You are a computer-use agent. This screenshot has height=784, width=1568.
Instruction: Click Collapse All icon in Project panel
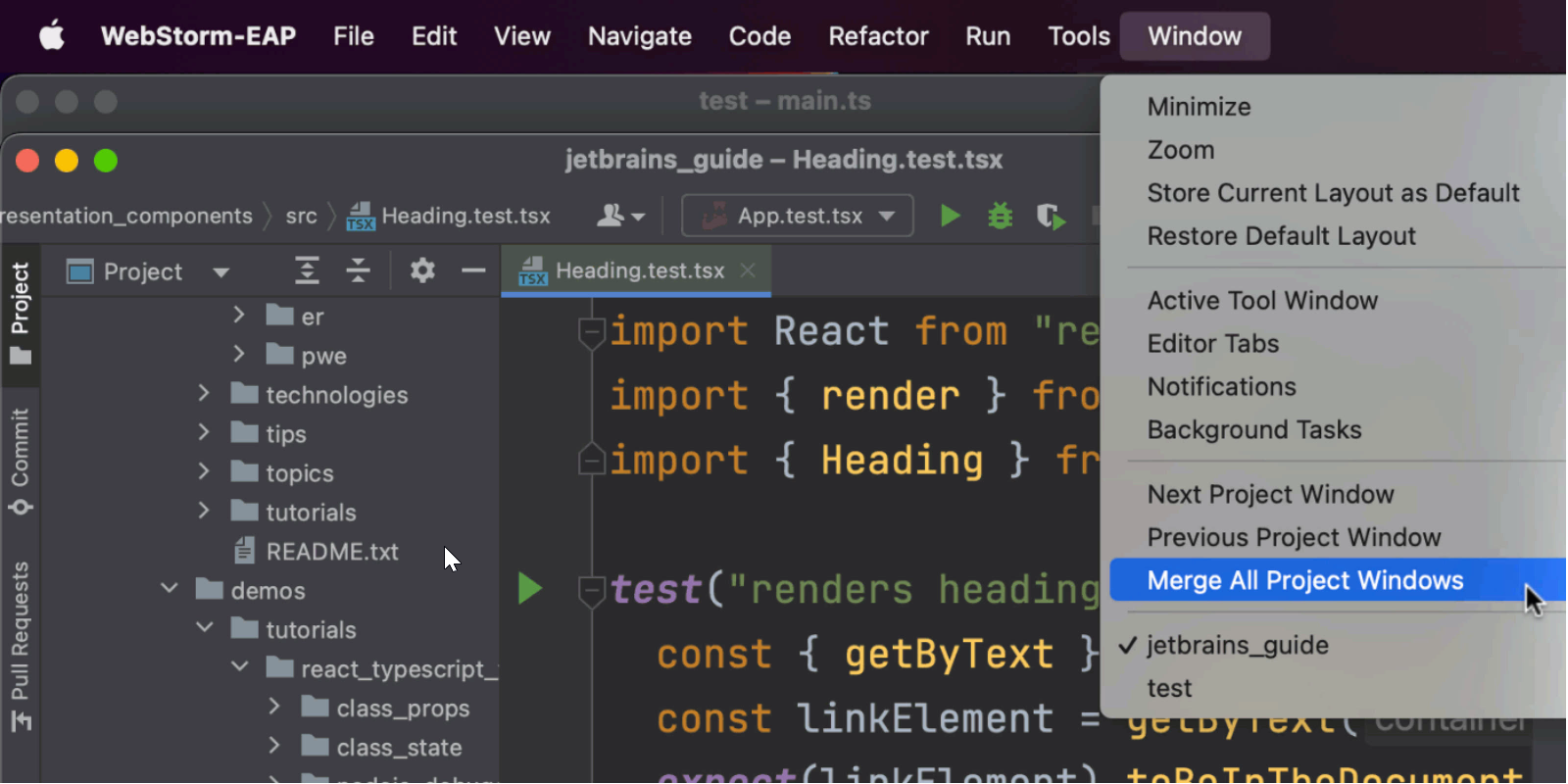[x=359, y=270]
